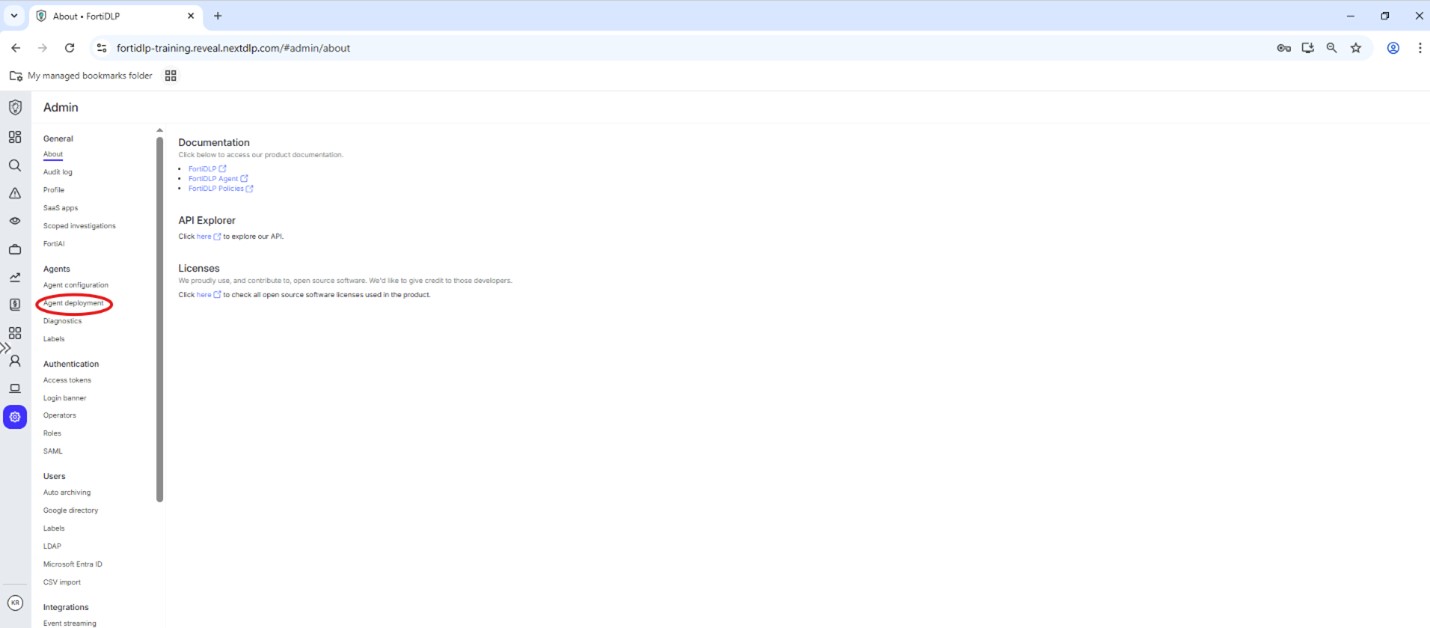Screen dimensions: 1430x628
Task: Click the site information icon in address bar
Action: pos(101,48)
